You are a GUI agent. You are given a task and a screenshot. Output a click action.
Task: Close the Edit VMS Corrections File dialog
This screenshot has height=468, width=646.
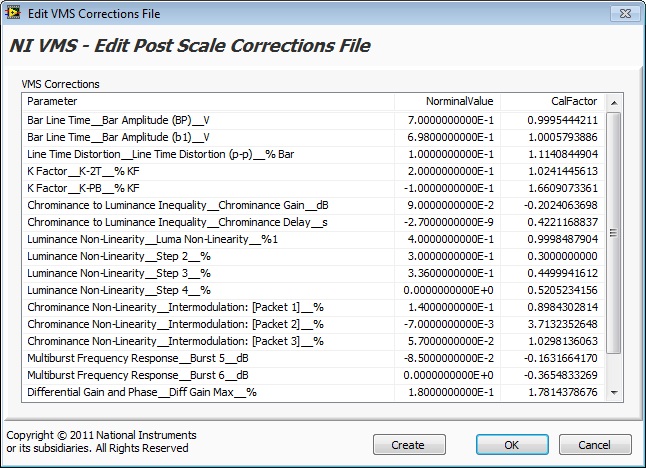tap(625, 14)
